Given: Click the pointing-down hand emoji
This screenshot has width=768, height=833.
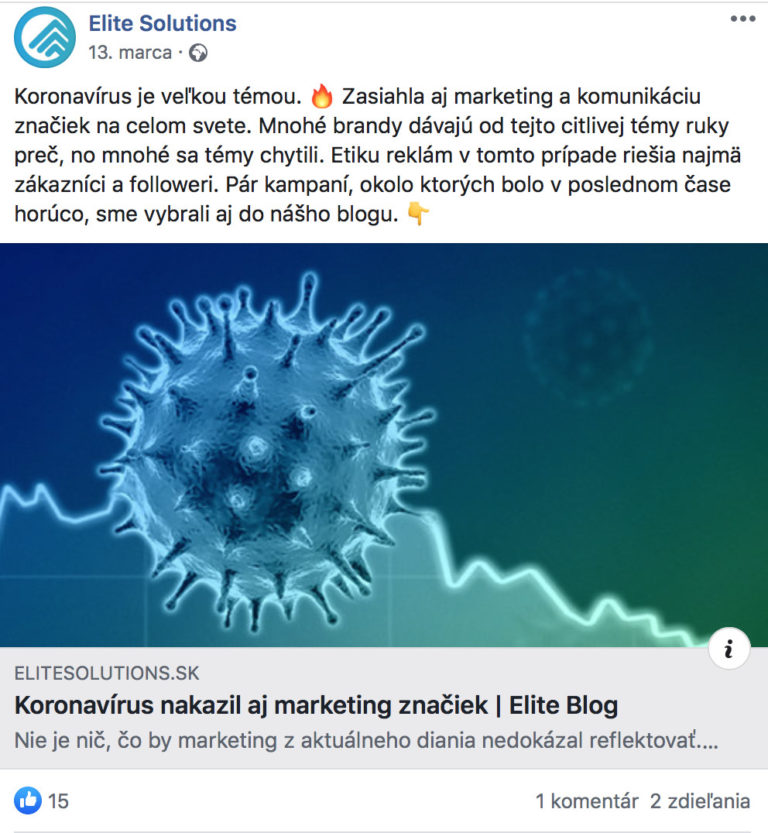Looking at the screenshot, I should [417, 214].
